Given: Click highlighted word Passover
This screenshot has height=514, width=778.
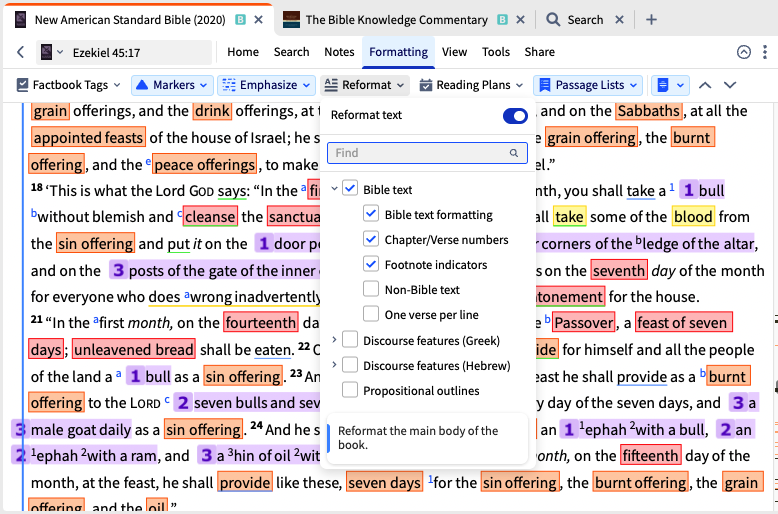Looking at the screenshot, I should 584,322.
